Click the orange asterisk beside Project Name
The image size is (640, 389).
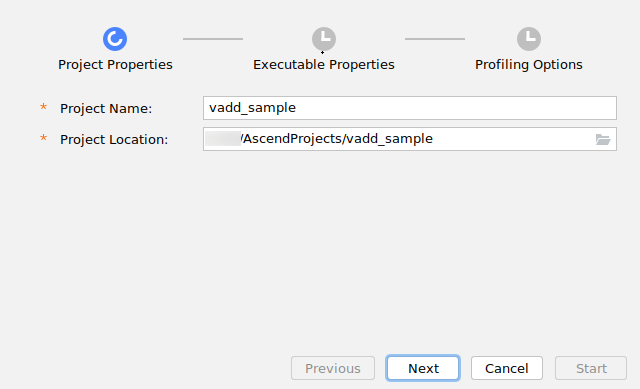click(x=43, y=107)
